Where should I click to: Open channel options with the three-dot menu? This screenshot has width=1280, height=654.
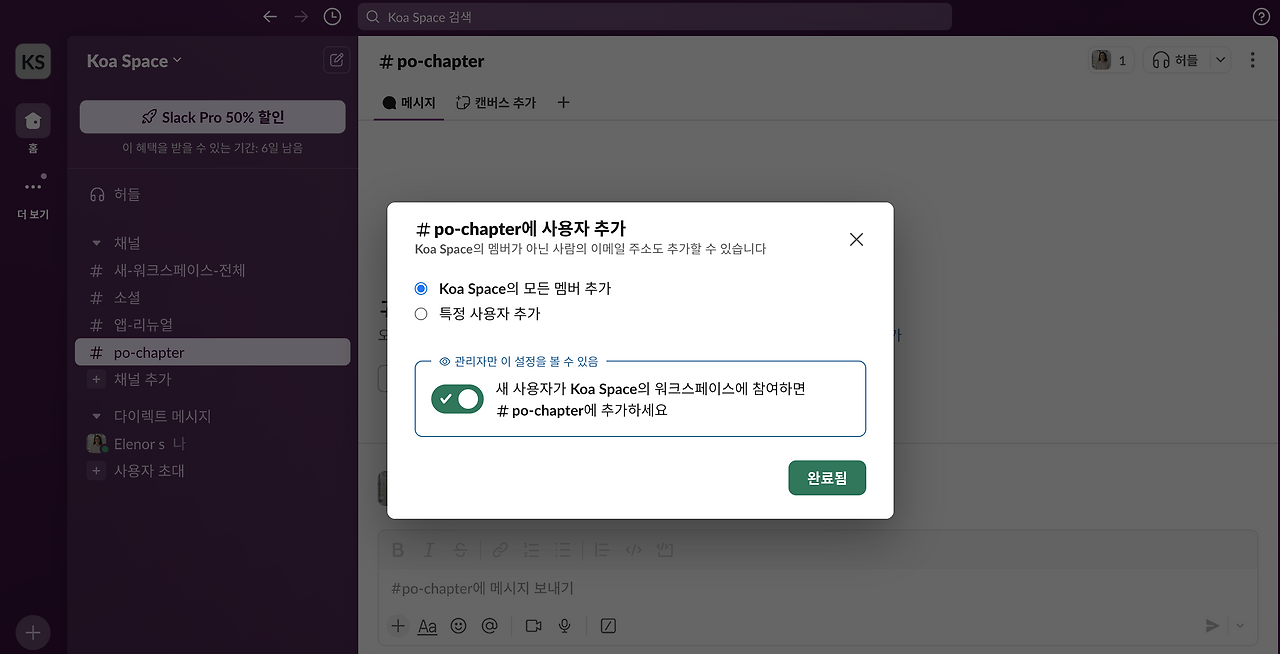[x=1252, y=60]
